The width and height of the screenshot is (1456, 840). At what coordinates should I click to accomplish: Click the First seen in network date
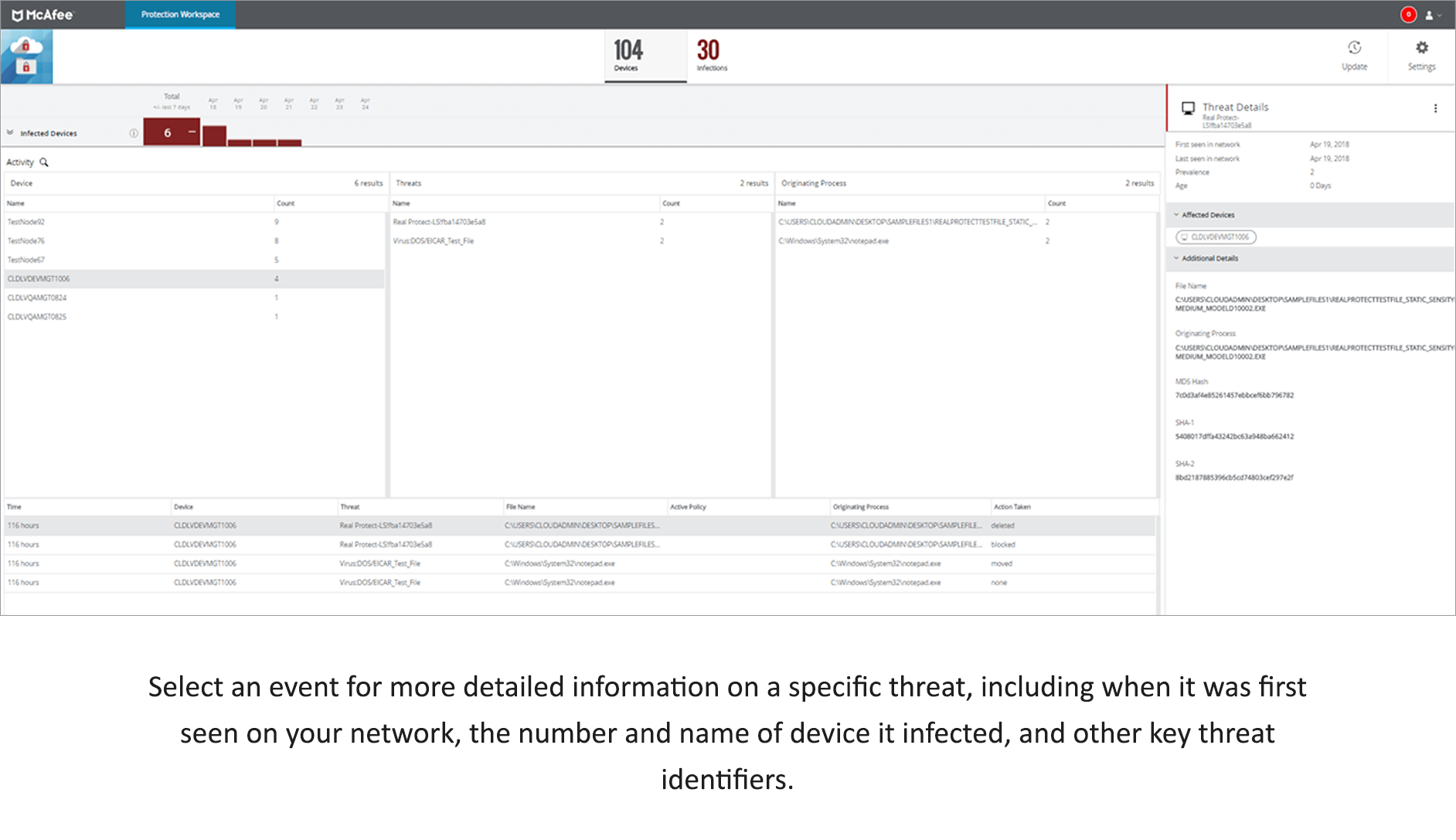[1329, 145]
